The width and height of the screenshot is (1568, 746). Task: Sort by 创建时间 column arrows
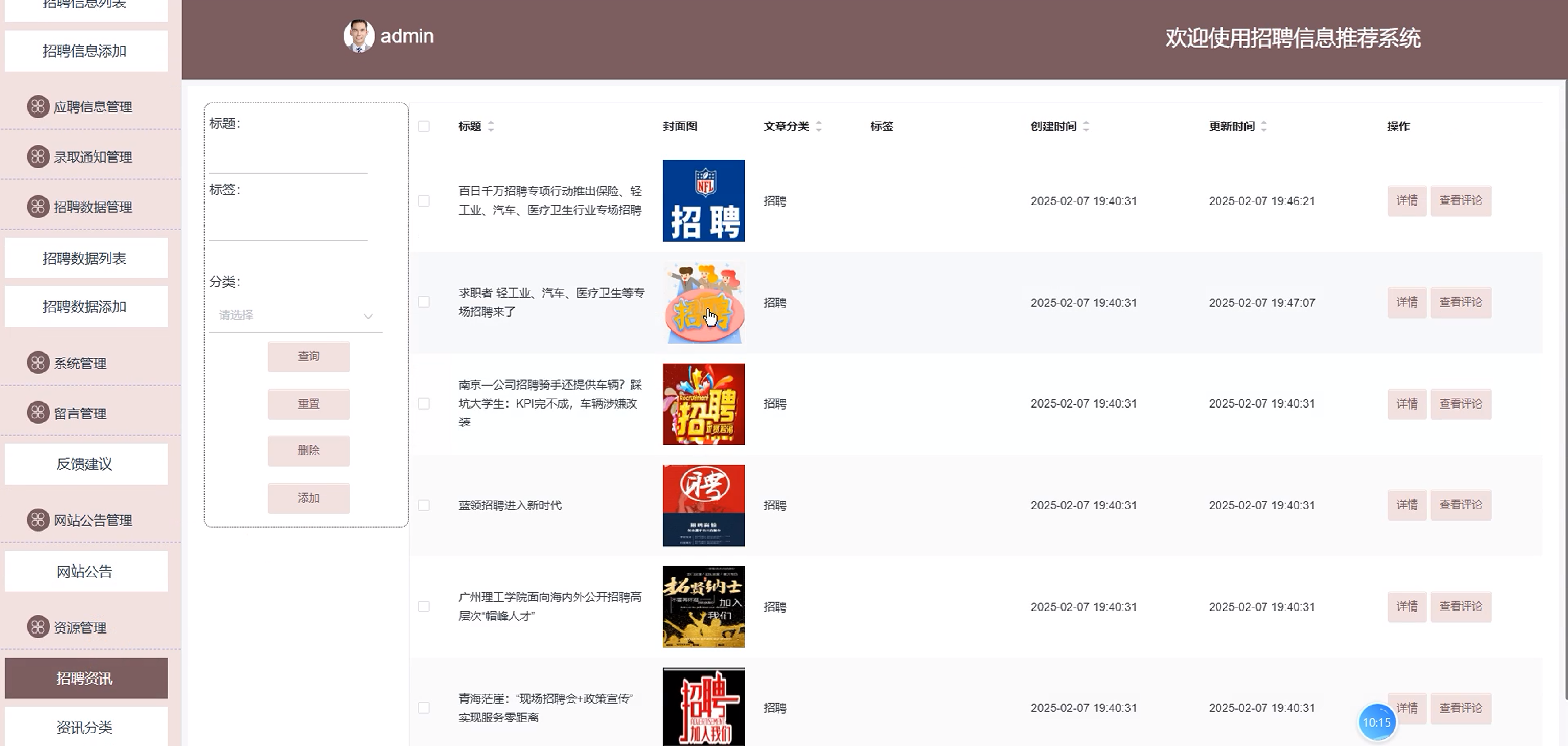click(x=1086, y=127)
